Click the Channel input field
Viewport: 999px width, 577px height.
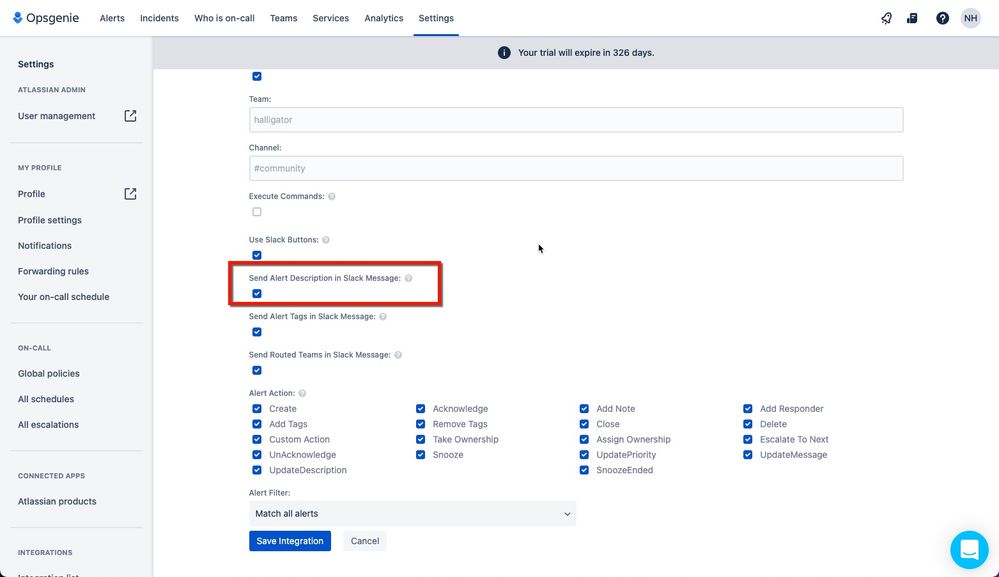[x=576, y=168]
